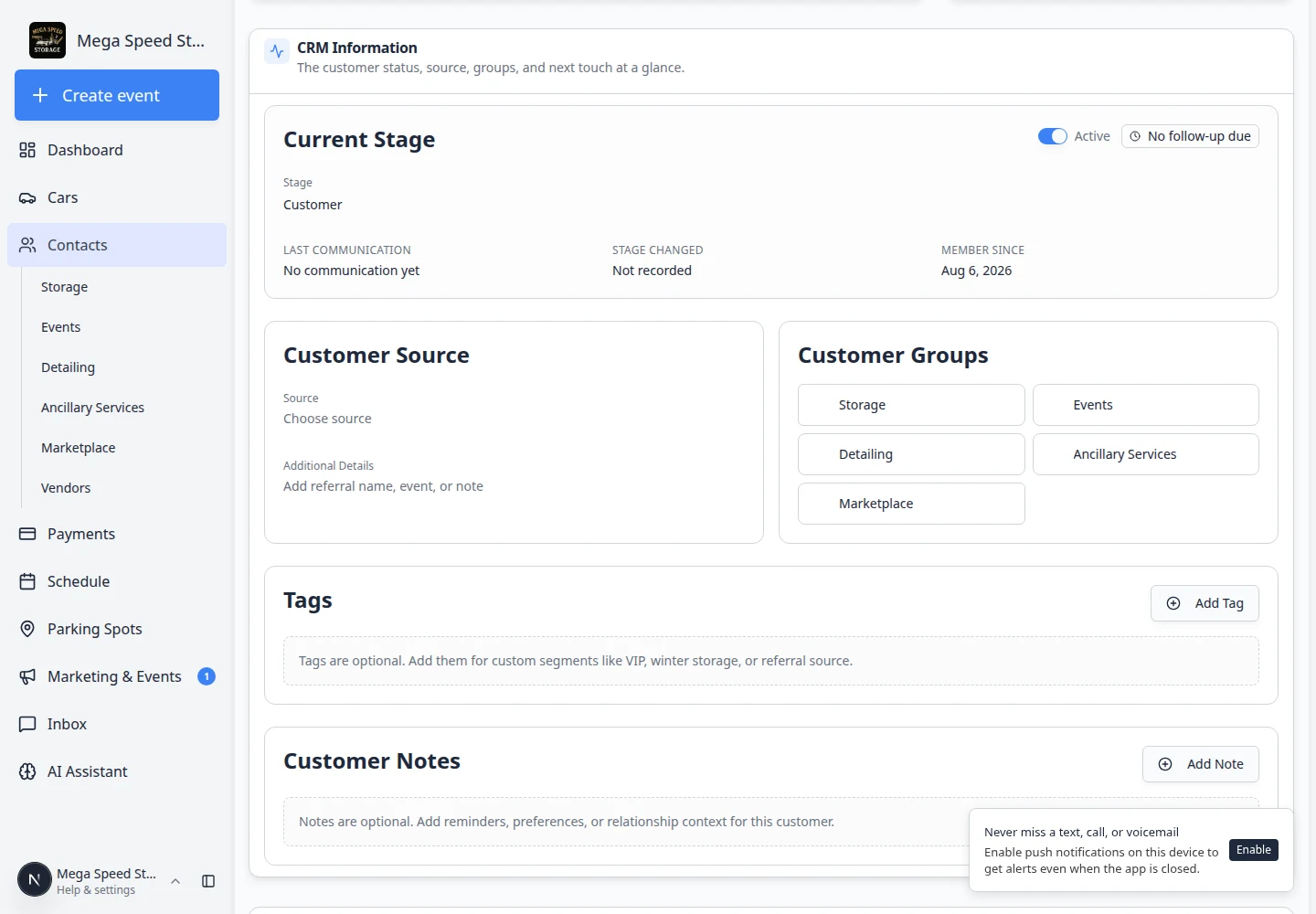Screen dimensions: 1316x914
Task: Click the Marketing & Events notification badge
Action: [207, 676]
